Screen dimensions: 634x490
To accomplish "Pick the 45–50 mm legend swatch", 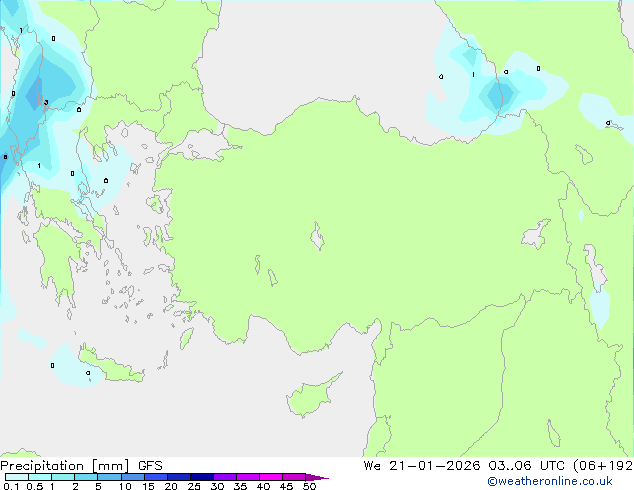I will [x=294, y=477].
